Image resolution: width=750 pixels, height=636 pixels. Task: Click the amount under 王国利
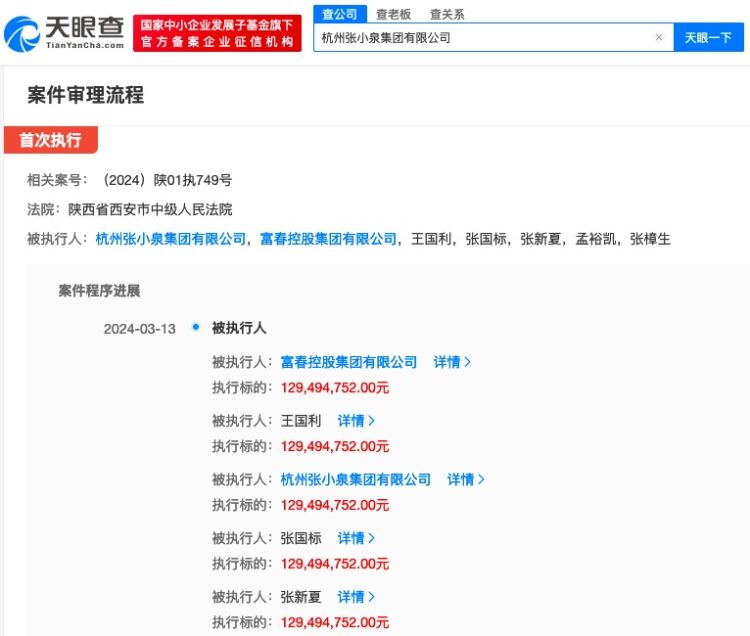tap(335, 446)
